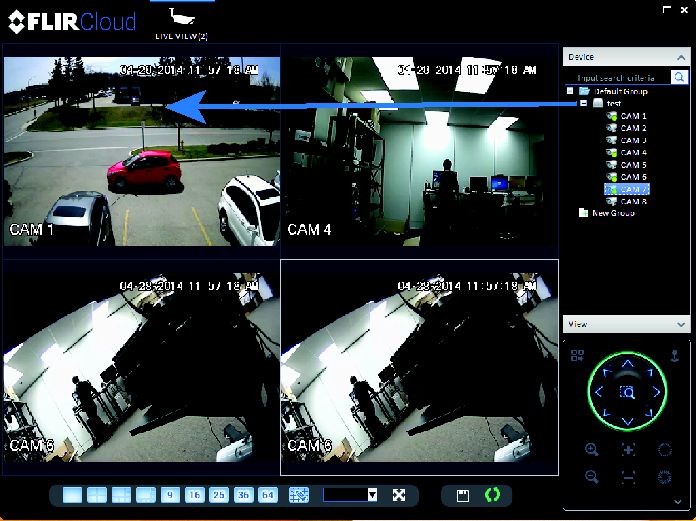
Task: Collapse the test device node
Action: coord(584,103)
